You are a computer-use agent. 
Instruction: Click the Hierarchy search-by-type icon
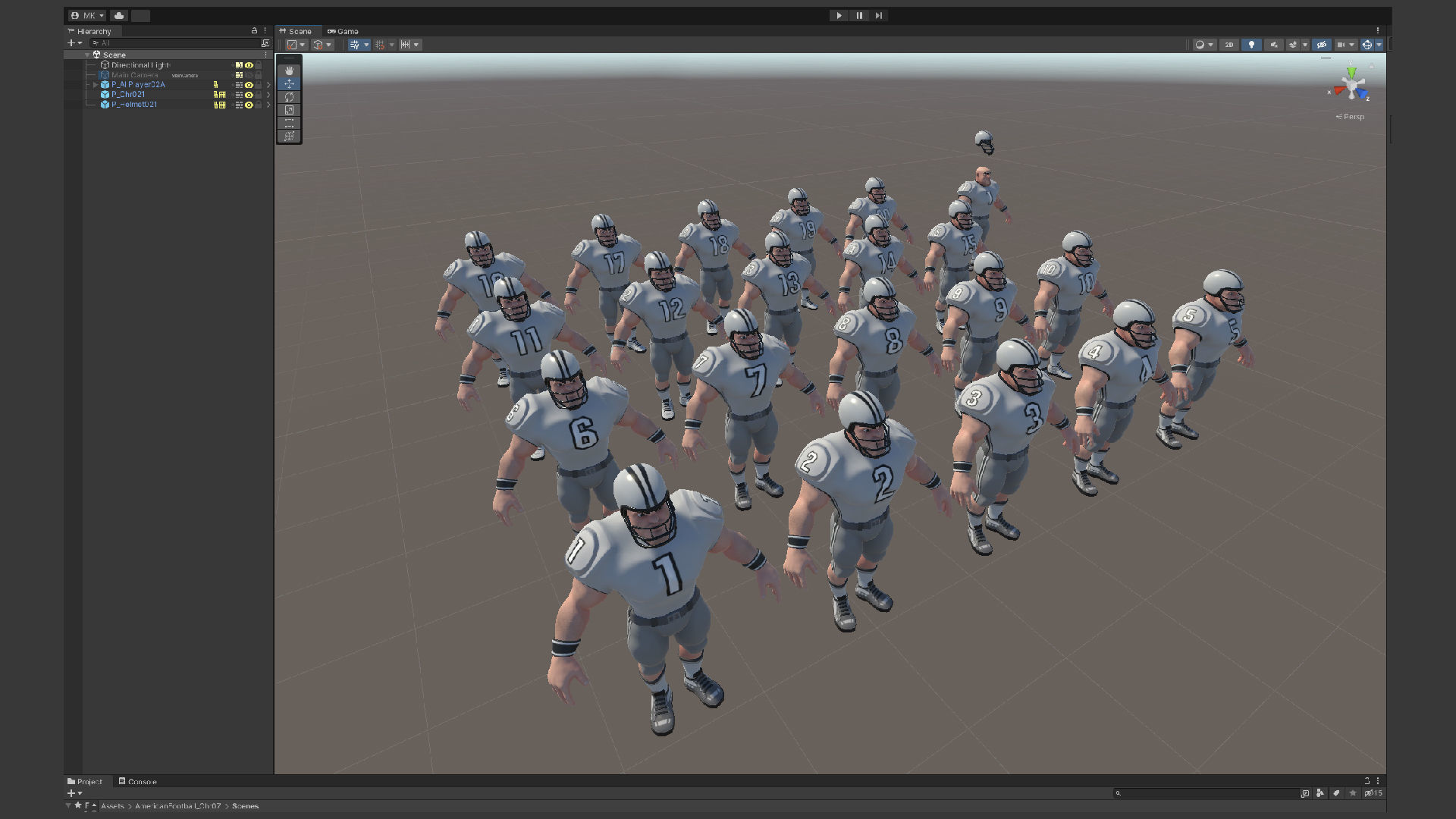click(265, 43)
